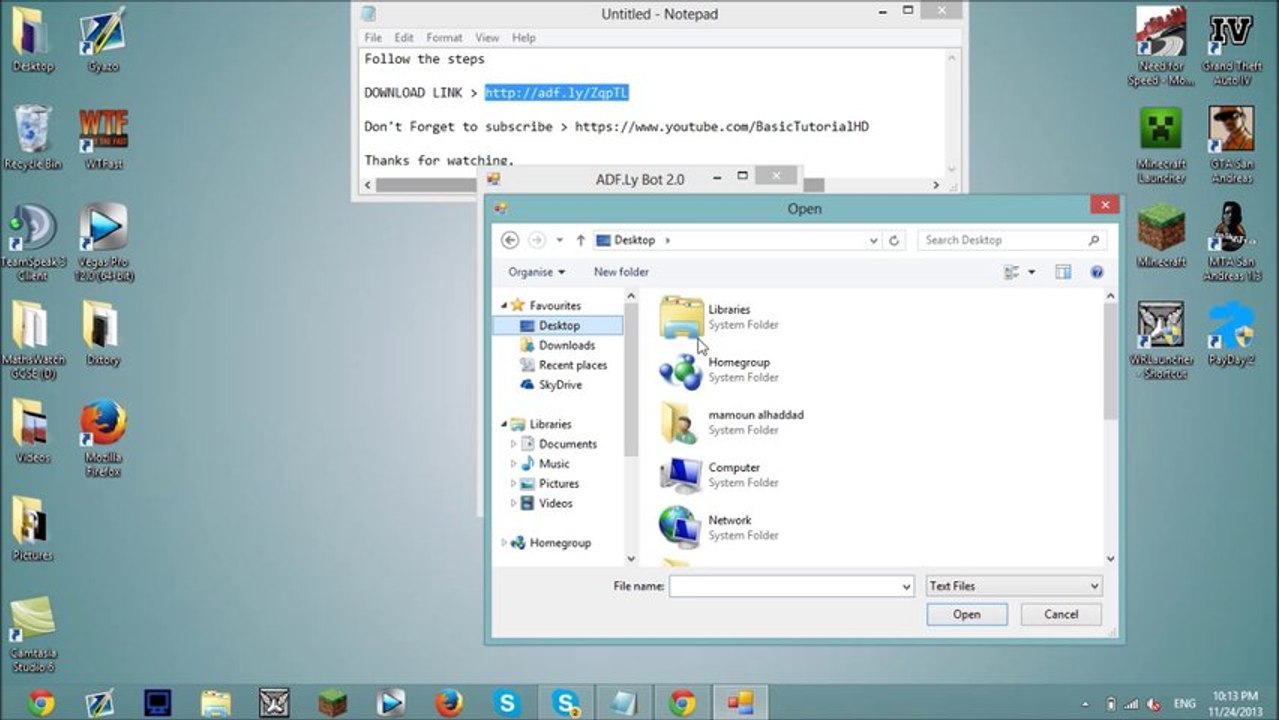Image resolution: width=1279 pixels, height=720 pixels.
Task: Click the Cancel button in dialog
Action: click(x=1061, y=614)
